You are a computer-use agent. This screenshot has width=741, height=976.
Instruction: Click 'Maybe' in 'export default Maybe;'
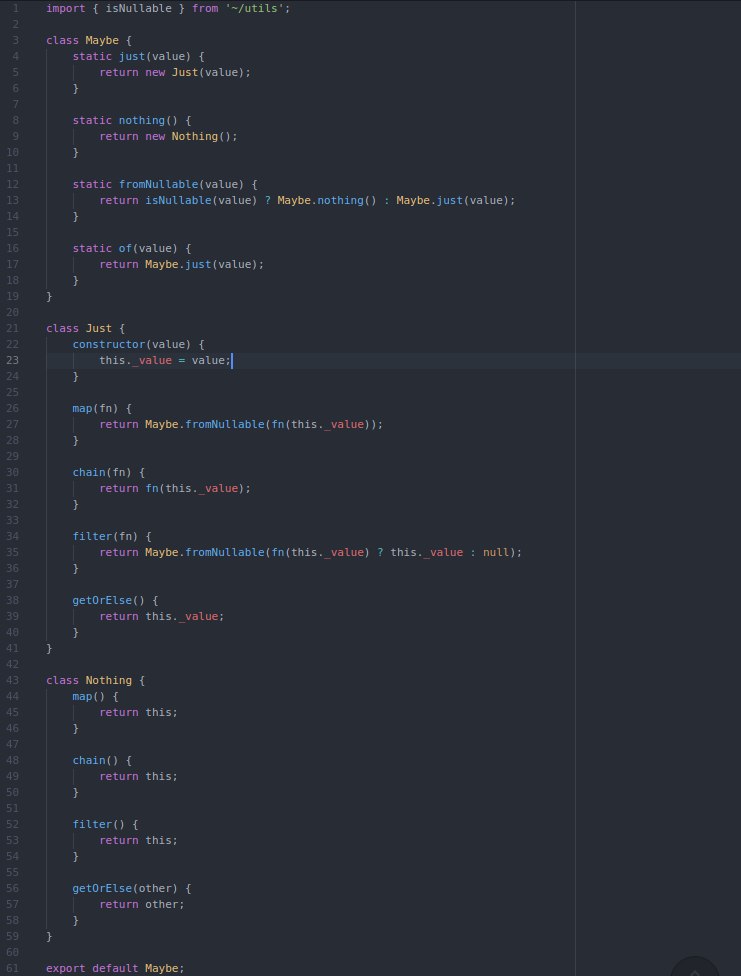point(162,969)
